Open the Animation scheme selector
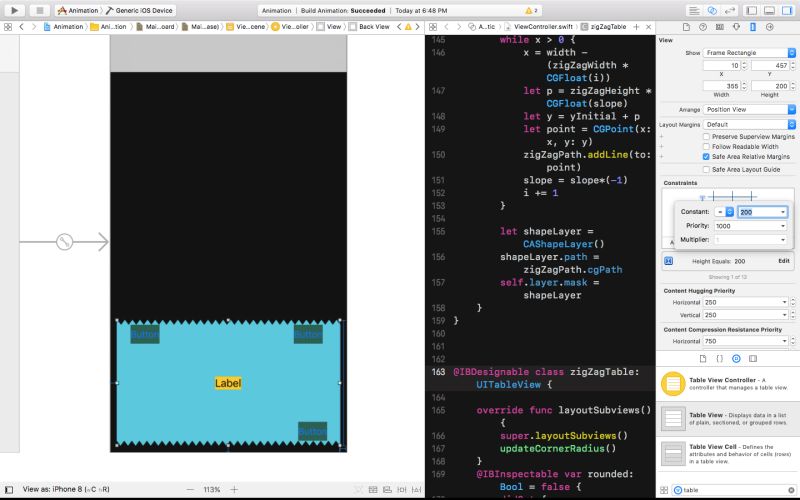This screenshot has width=800, height=500. (78, 10)
